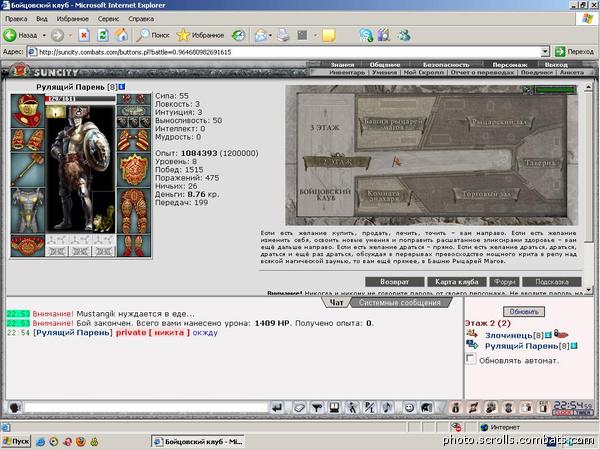Click the info icon beside Злочинець
Screen dimensions: 600x450
click(x=548, y=335)
